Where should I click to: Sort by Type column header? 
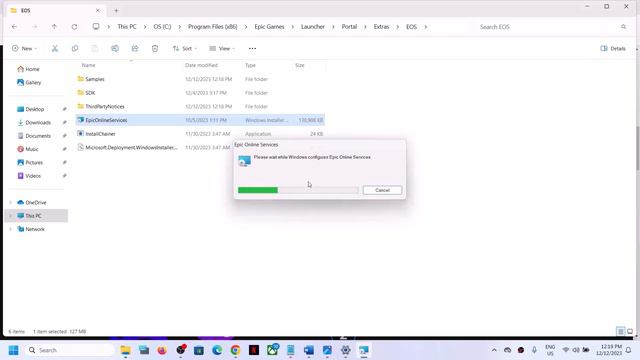(x=250, y=65)
